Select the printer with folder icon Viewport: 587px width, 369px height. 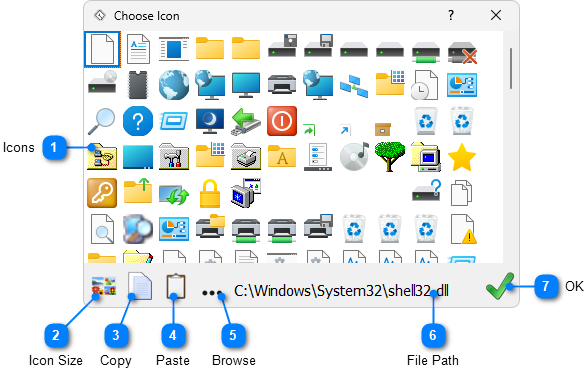tap(210, 226)
